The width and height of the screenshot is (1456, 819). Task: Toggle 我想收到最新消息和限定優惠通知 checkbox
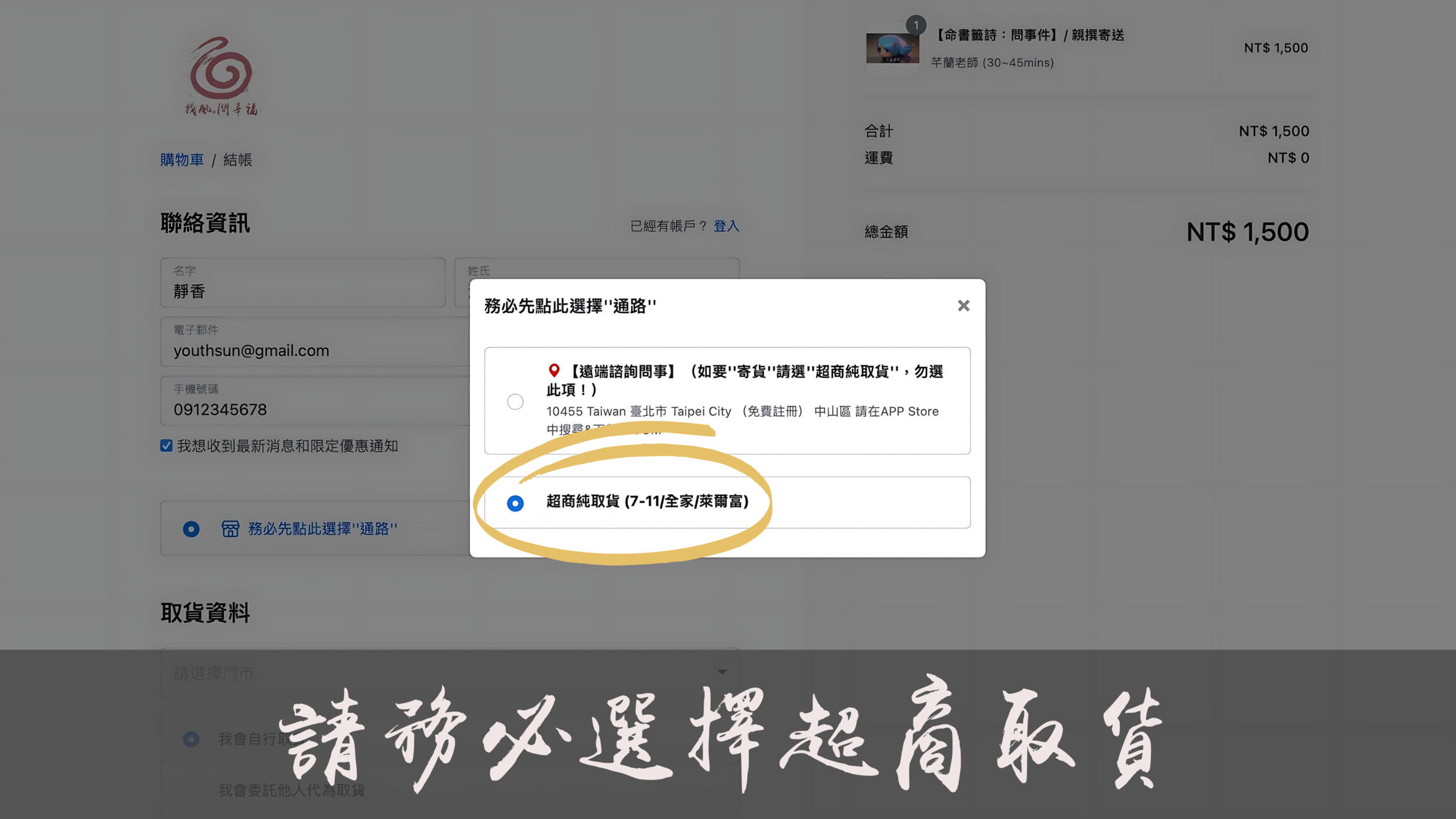point(166,446)
